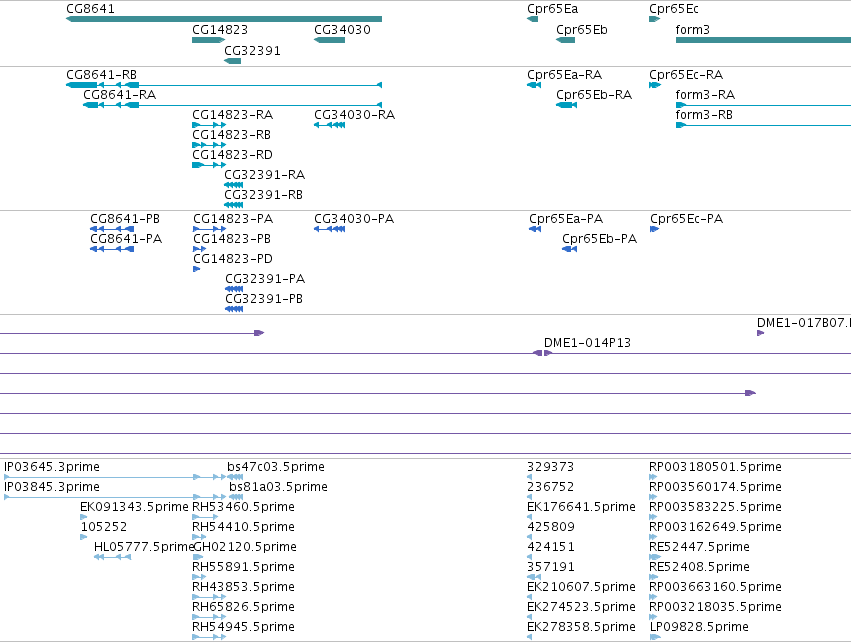Click the CG32391-RA transcript label
Viewport: 851px width, 642px height.
click(x=264, y=175)
